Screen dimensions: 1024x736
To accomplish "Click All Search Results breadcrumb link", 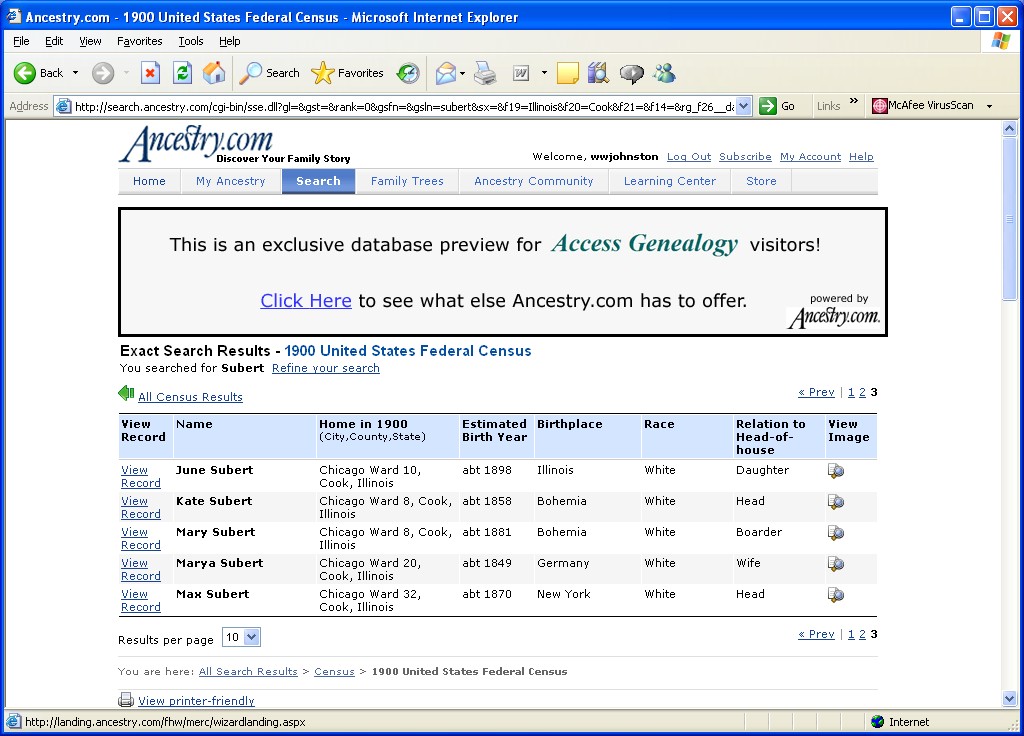I will coord(248,671).
